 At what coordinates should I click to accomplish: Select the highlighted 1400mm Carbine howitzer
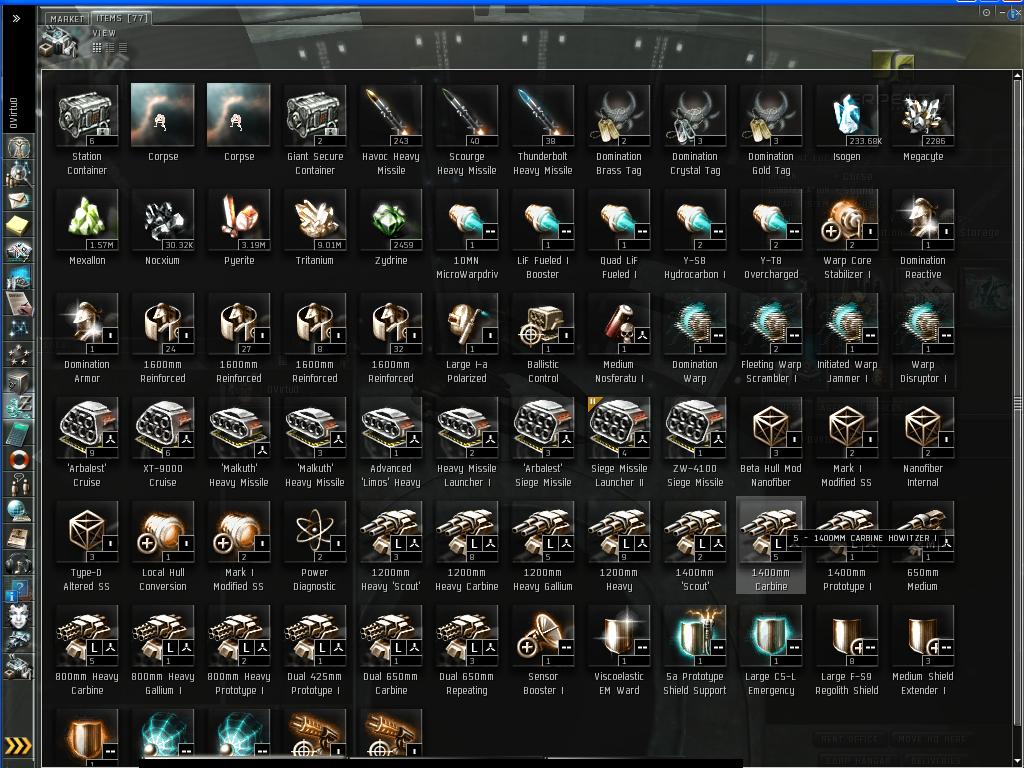(x=771, y=545)
